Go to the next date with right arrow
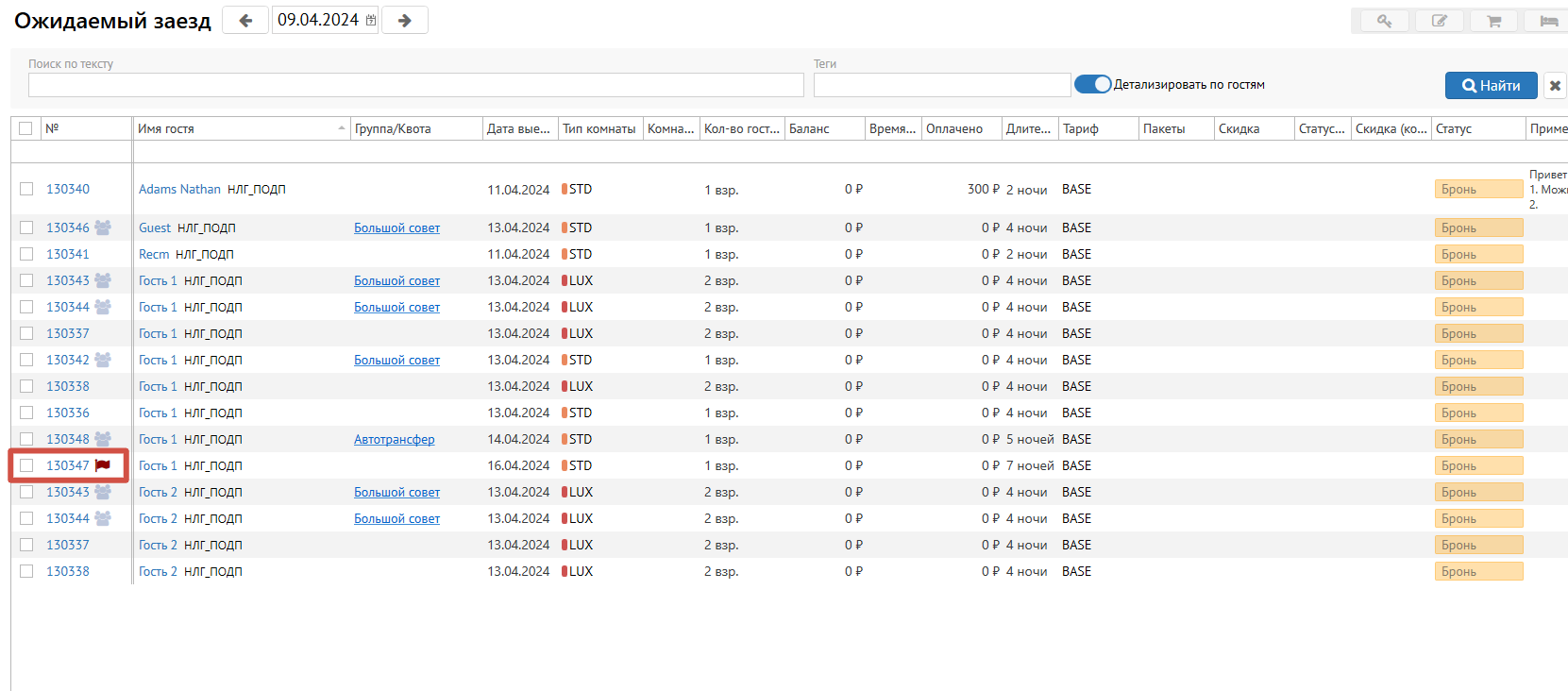 click(404, 21)
